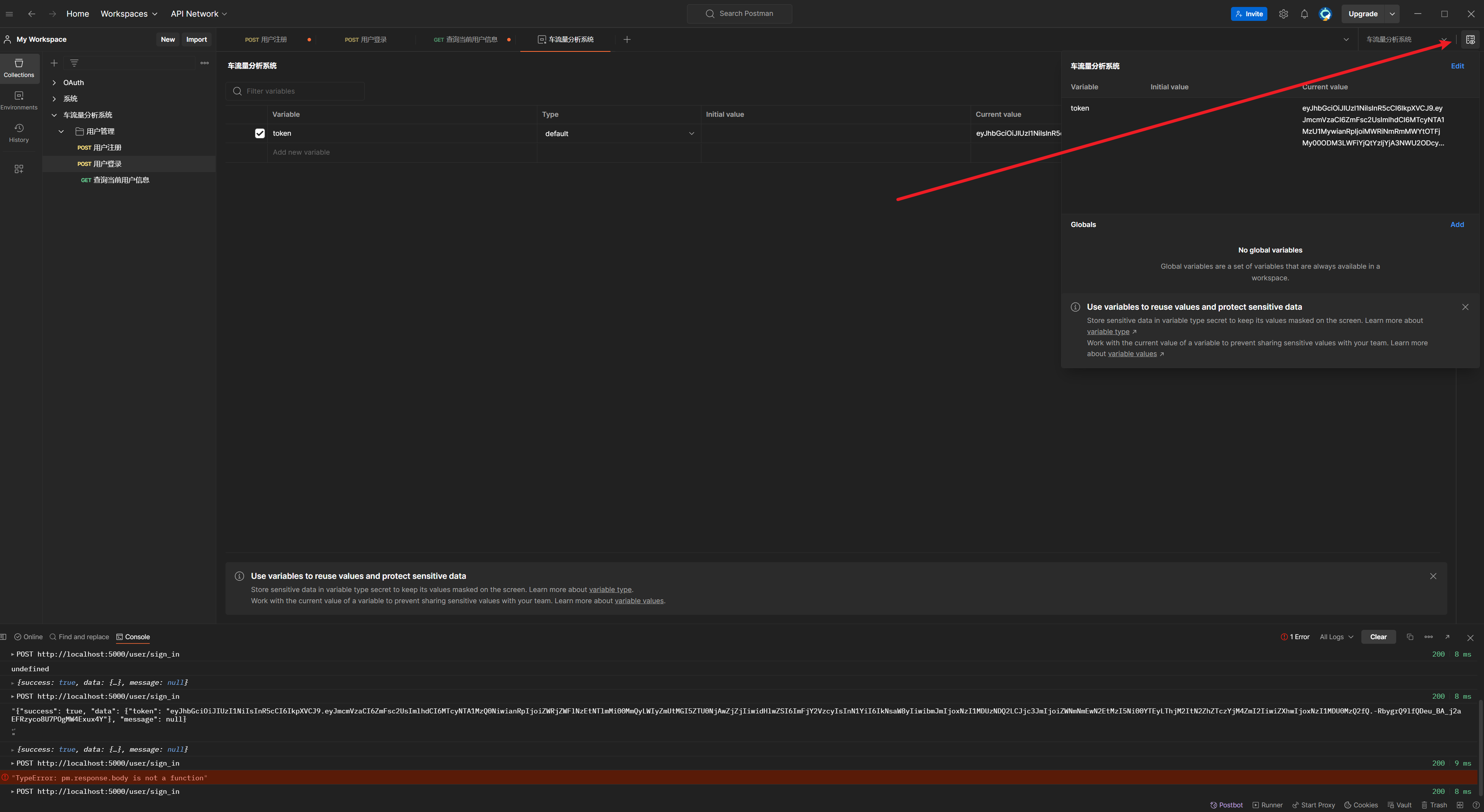
Task: Open the Collections sidebar tab
Action: pyautogui.click(x=19, y=68)
